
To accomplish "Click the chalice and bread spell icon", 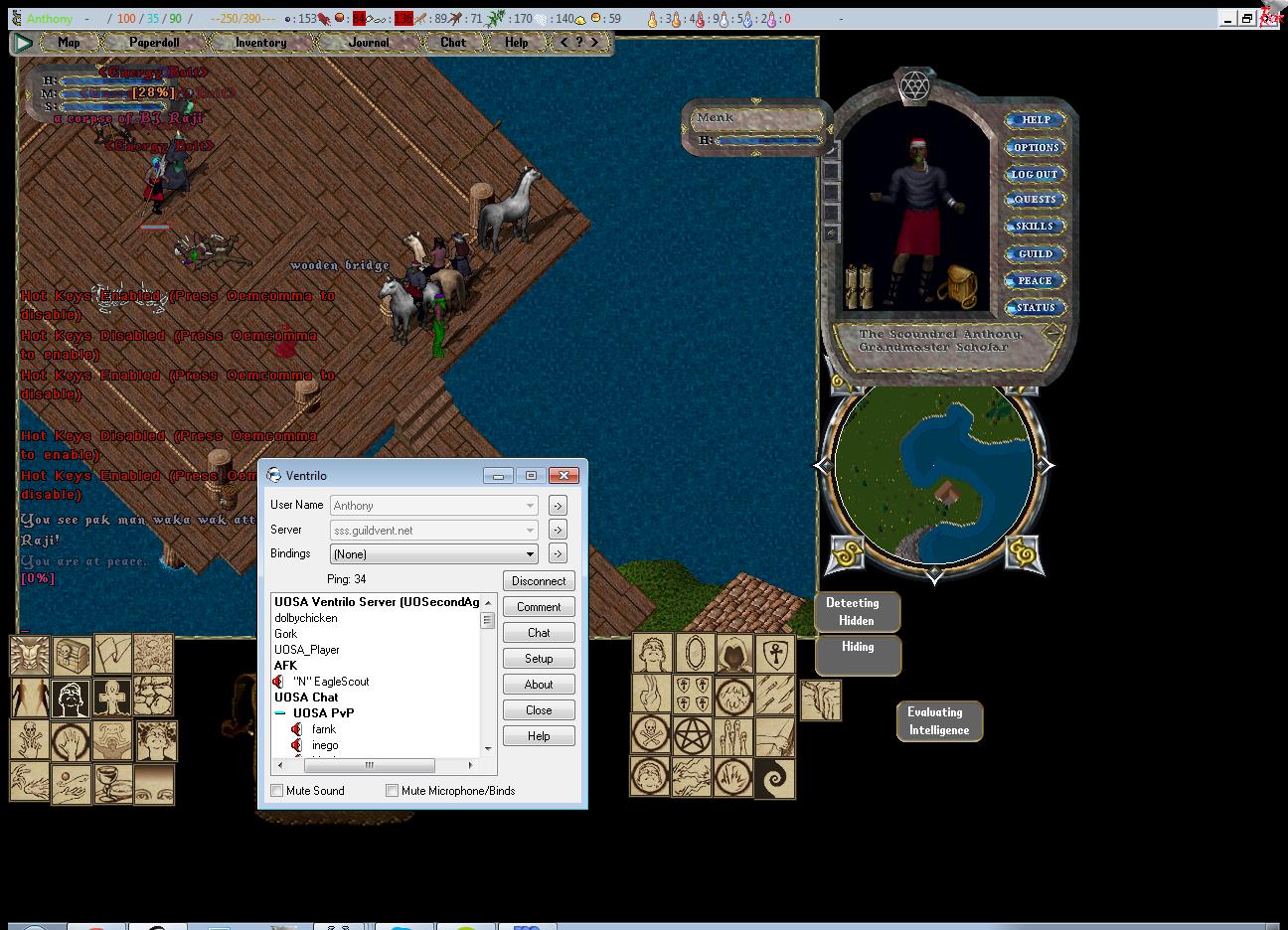I will [112, 783].
